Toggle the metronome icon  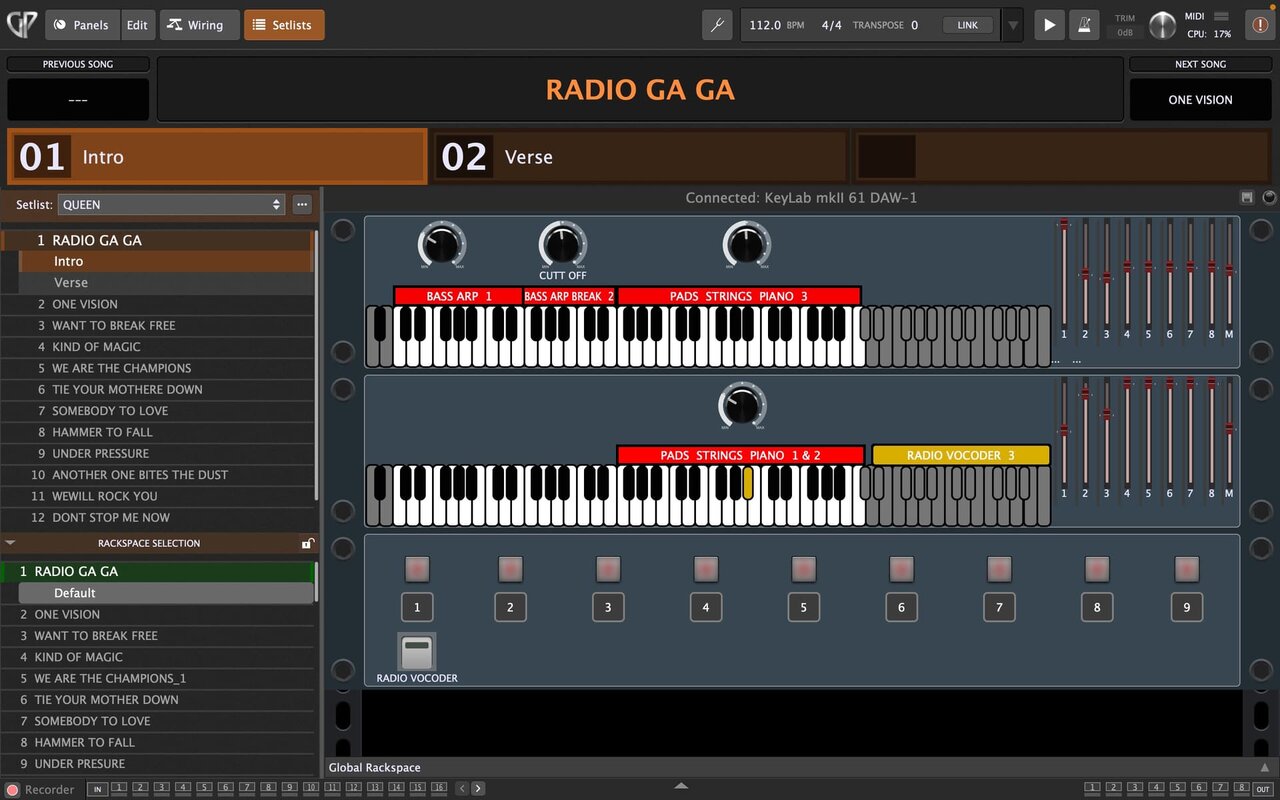1084,25
